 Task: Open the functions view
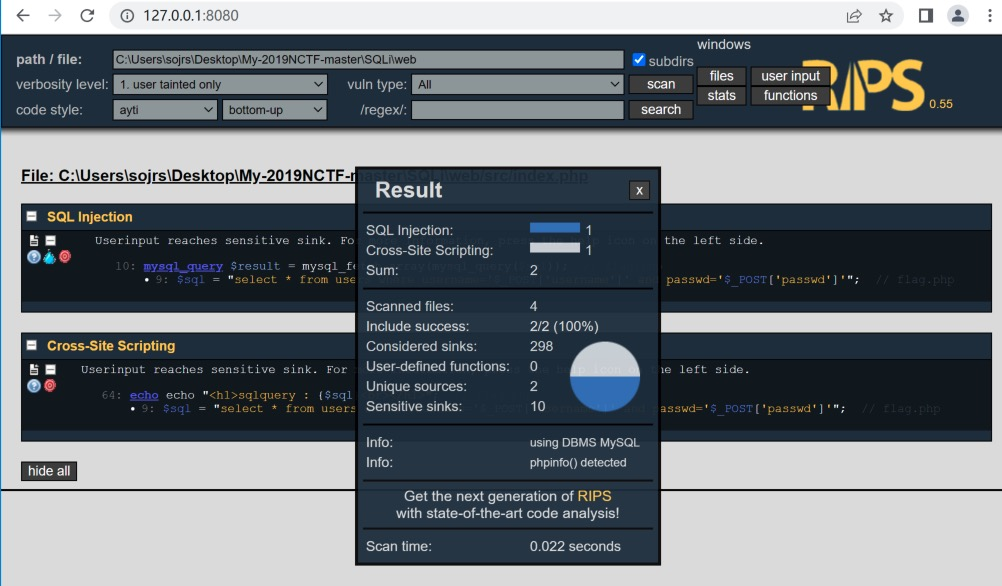click(790, 95)
